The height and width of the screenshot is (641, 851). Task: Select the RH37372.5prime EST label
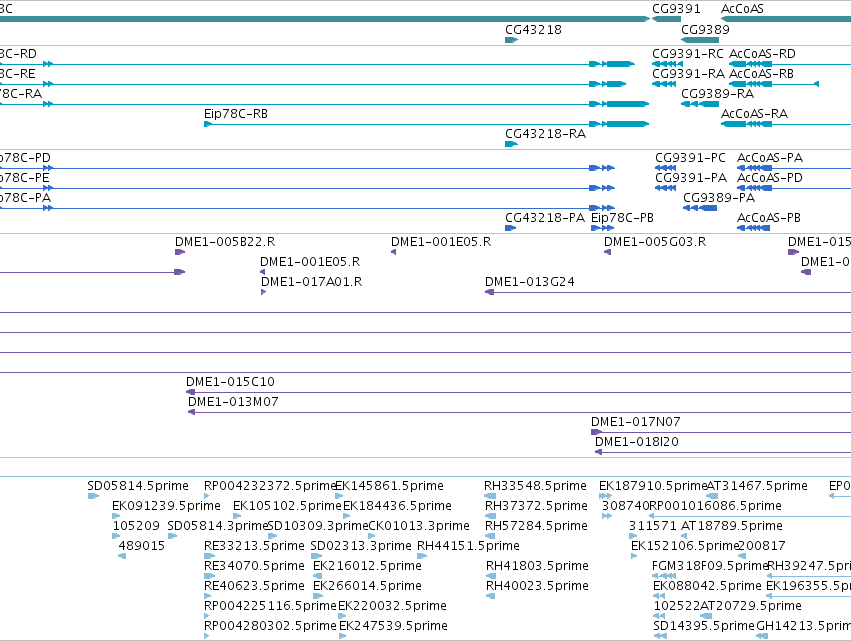(536, 506)
